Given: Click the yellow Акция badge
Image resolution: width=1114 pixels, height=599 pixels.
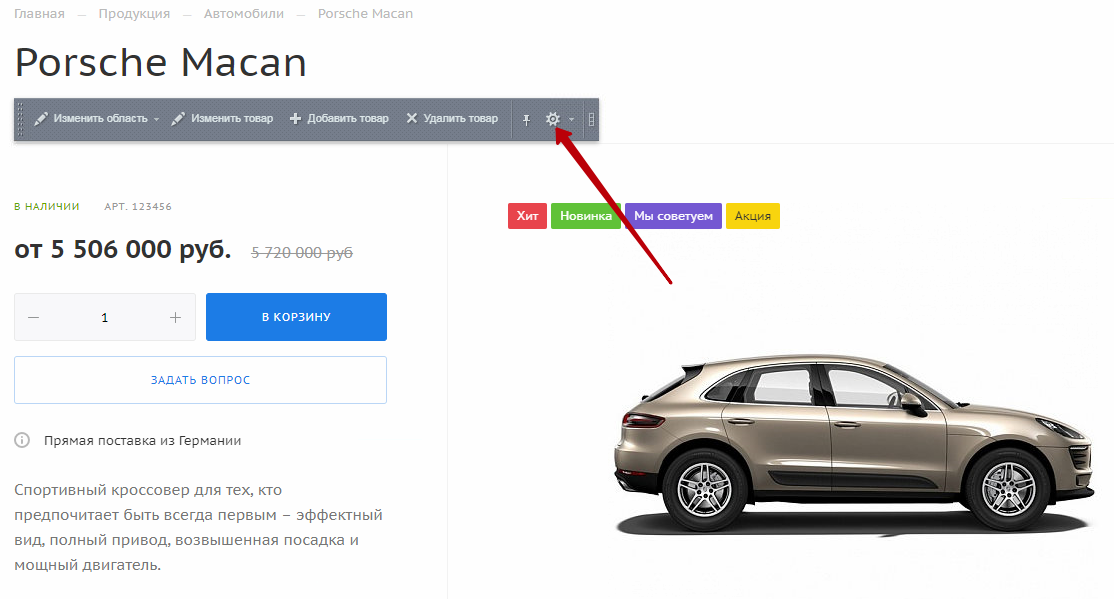Looking at the screenshot, I should click(752, 216).
